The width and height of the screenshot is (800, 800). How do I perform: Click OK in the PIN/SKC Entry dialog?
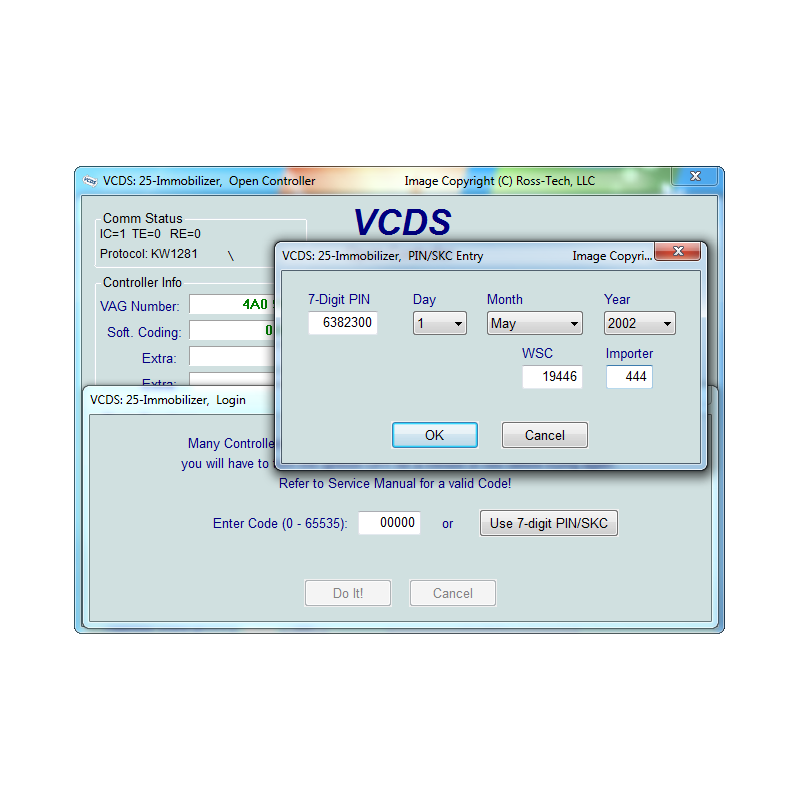435,435
